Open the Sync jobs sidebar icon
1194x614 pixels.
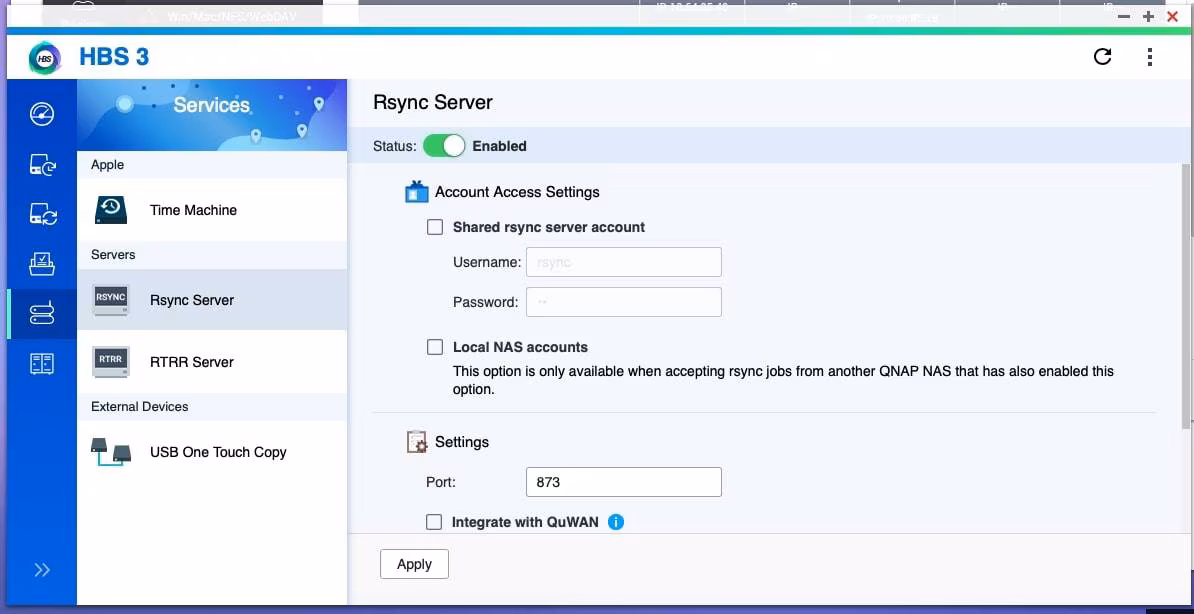click(42, 214)
